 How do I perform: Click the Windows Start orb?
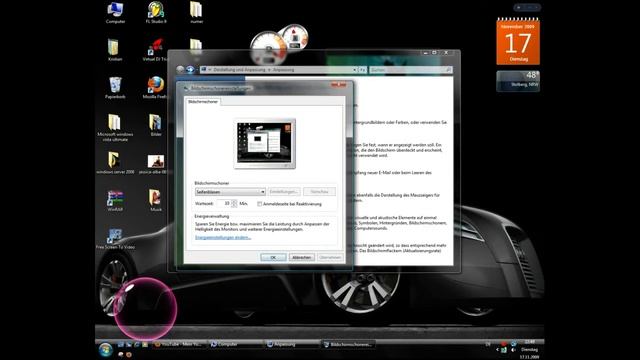106,350
